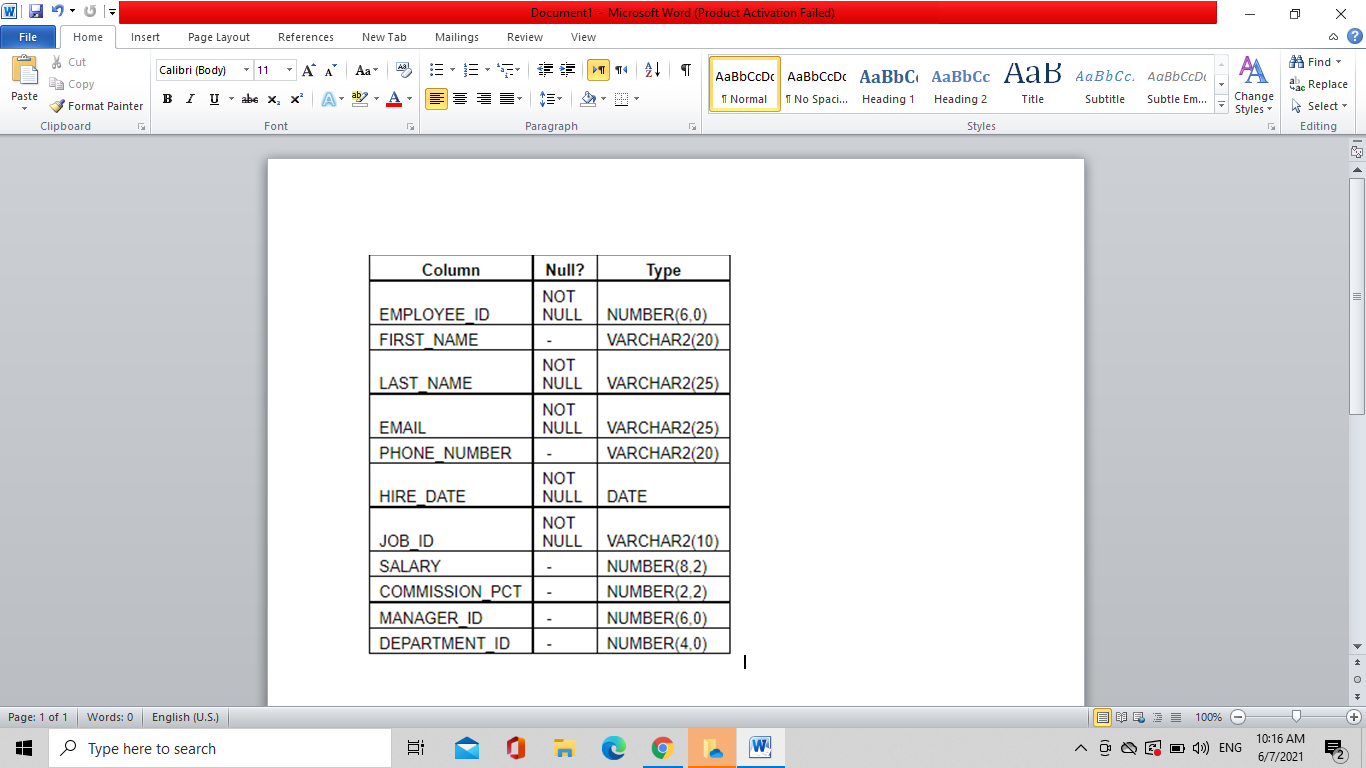The image size is (1366, 768).
Task: Toggle Underline formatting
Action: coord(212,99)
